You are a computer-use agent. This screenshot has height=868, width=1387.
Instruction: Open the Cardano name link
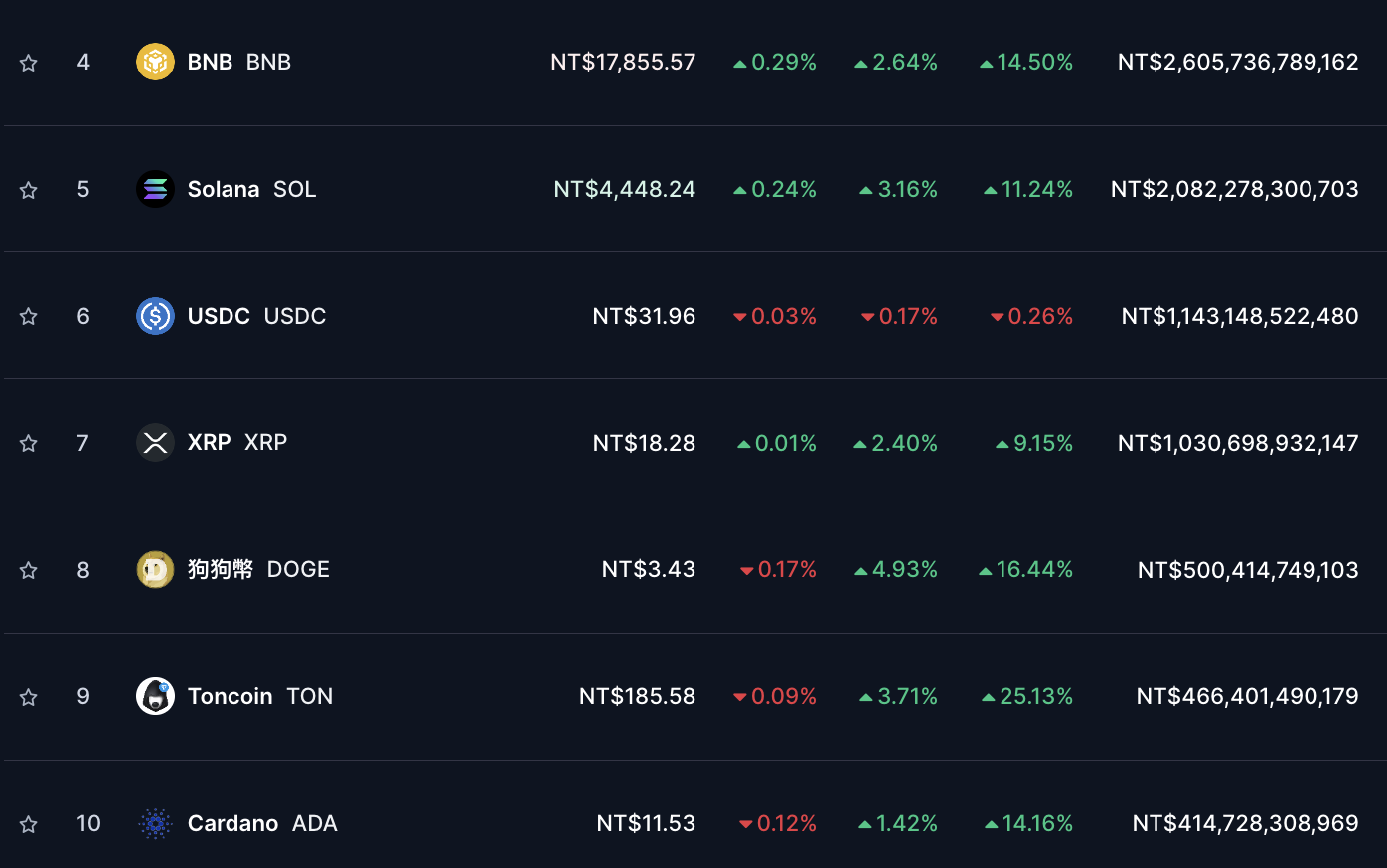[232, 823]
